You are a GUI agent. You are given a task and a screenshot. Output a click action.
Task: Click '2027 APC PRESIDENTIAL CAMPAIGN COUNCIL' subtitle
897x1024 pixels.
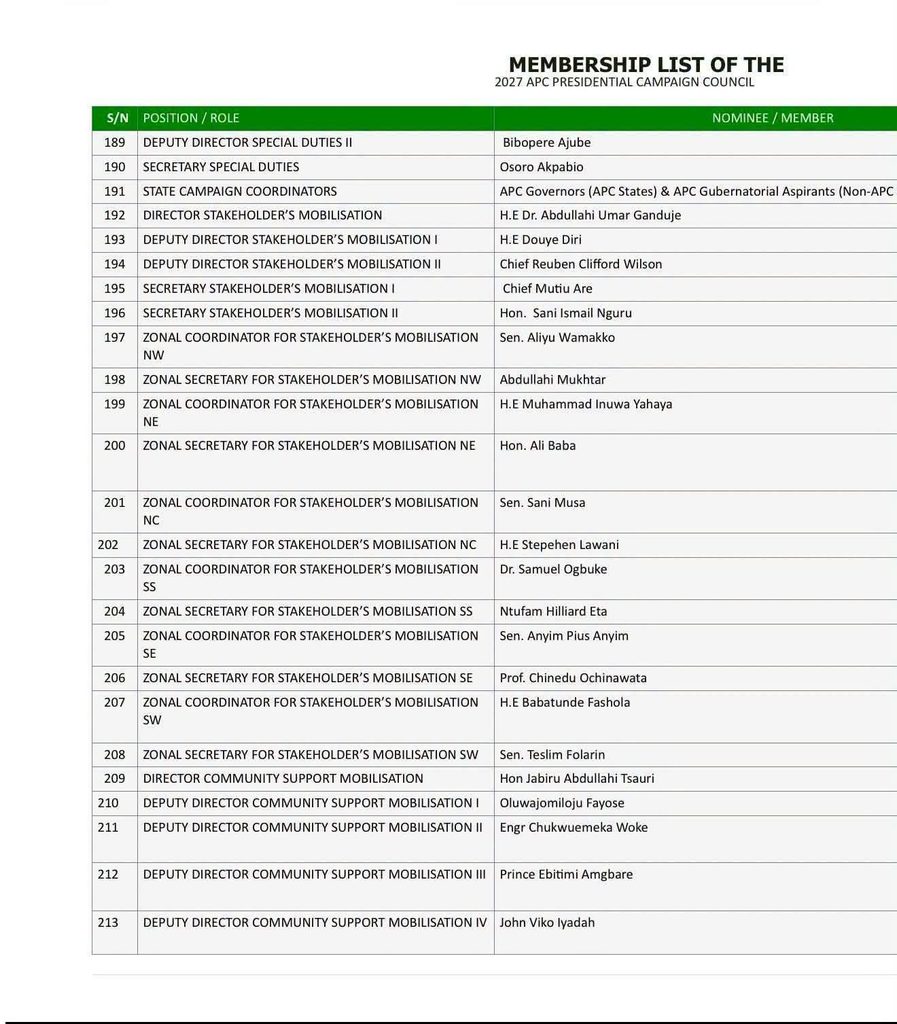point(624,82)
